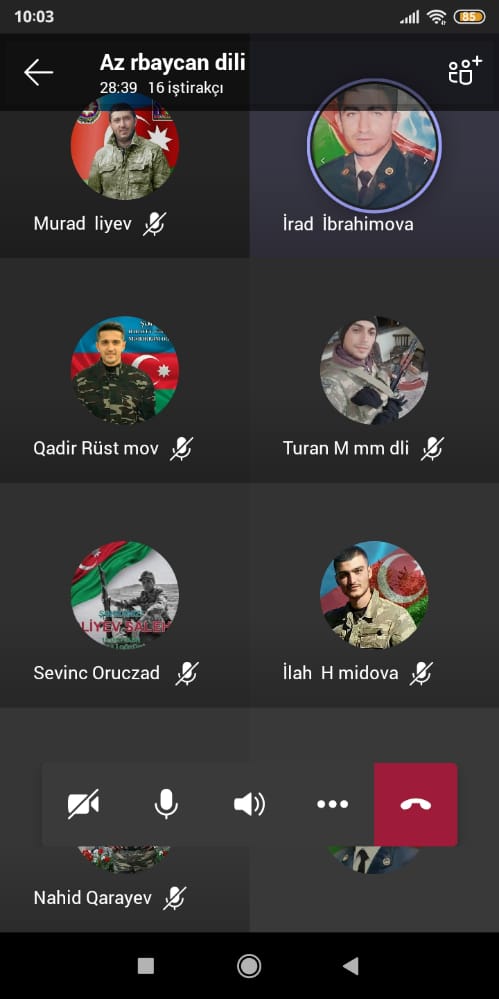
Task: Open the add participants icon
Action: [x=465, y=71]
